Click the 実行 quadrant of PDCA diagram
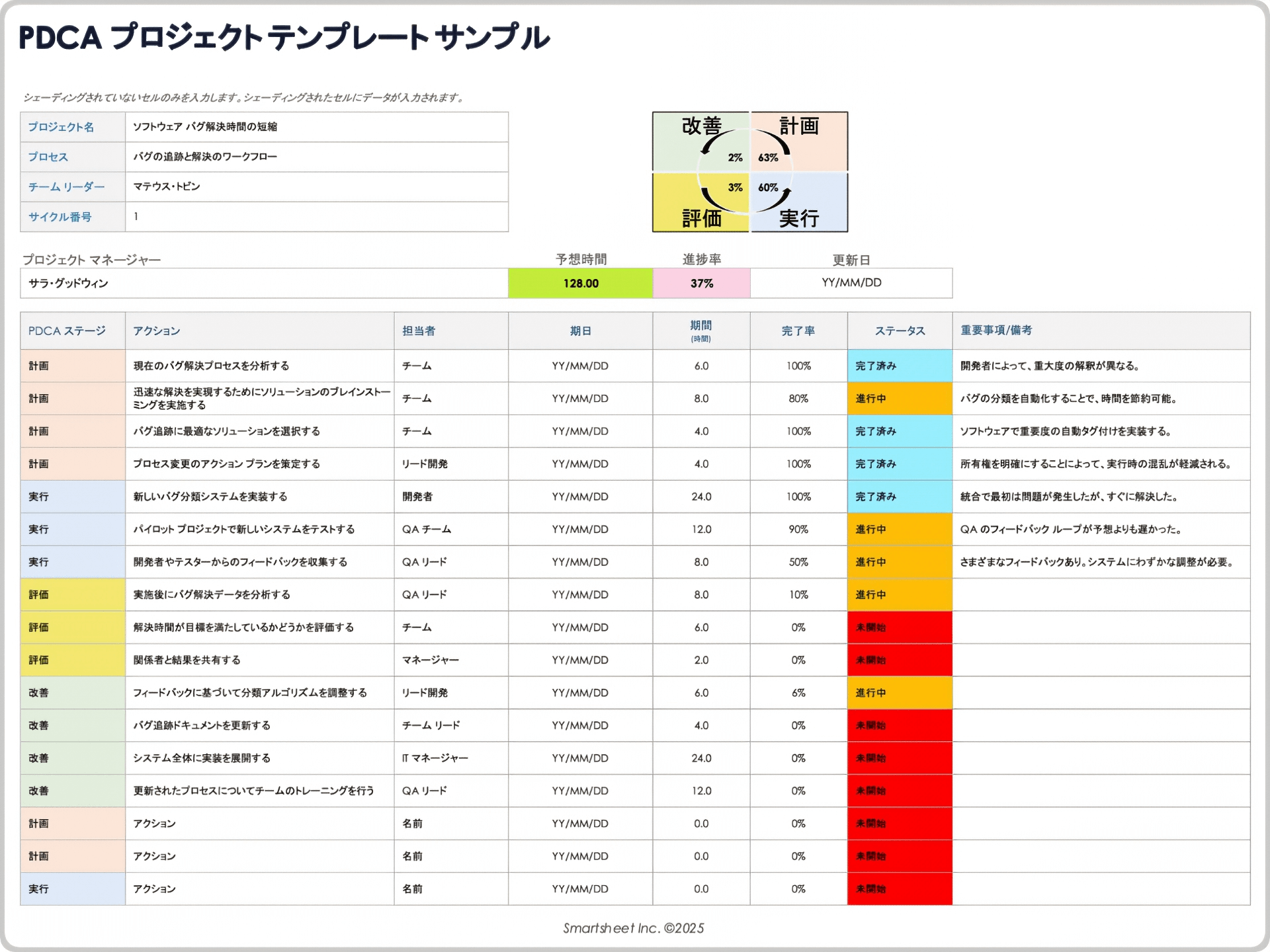 click(x=799, y=202)
